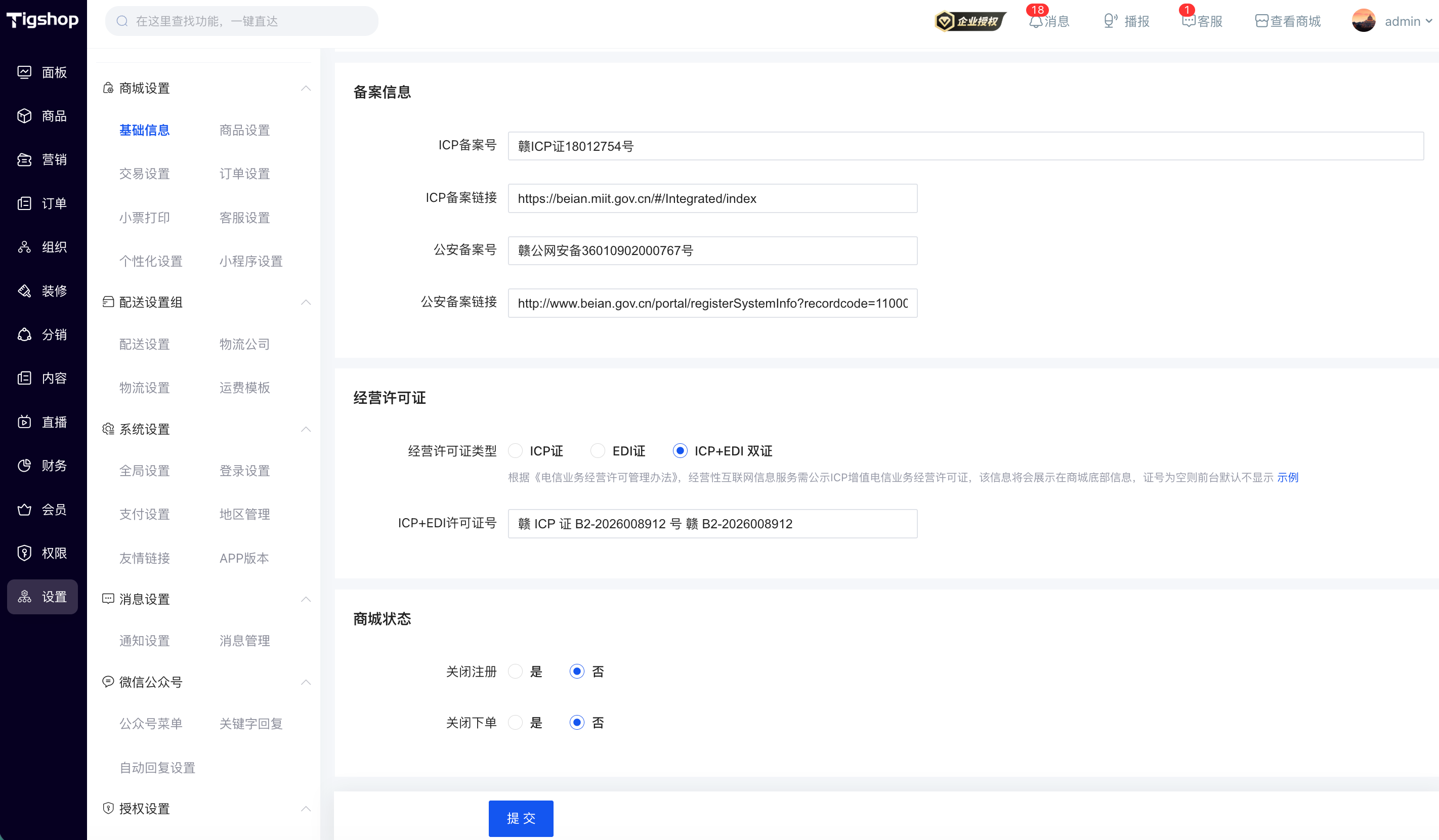The image size is (1439, 840).
Task: Click the 商城设置 group icon
Action: (x=108, y=88)
